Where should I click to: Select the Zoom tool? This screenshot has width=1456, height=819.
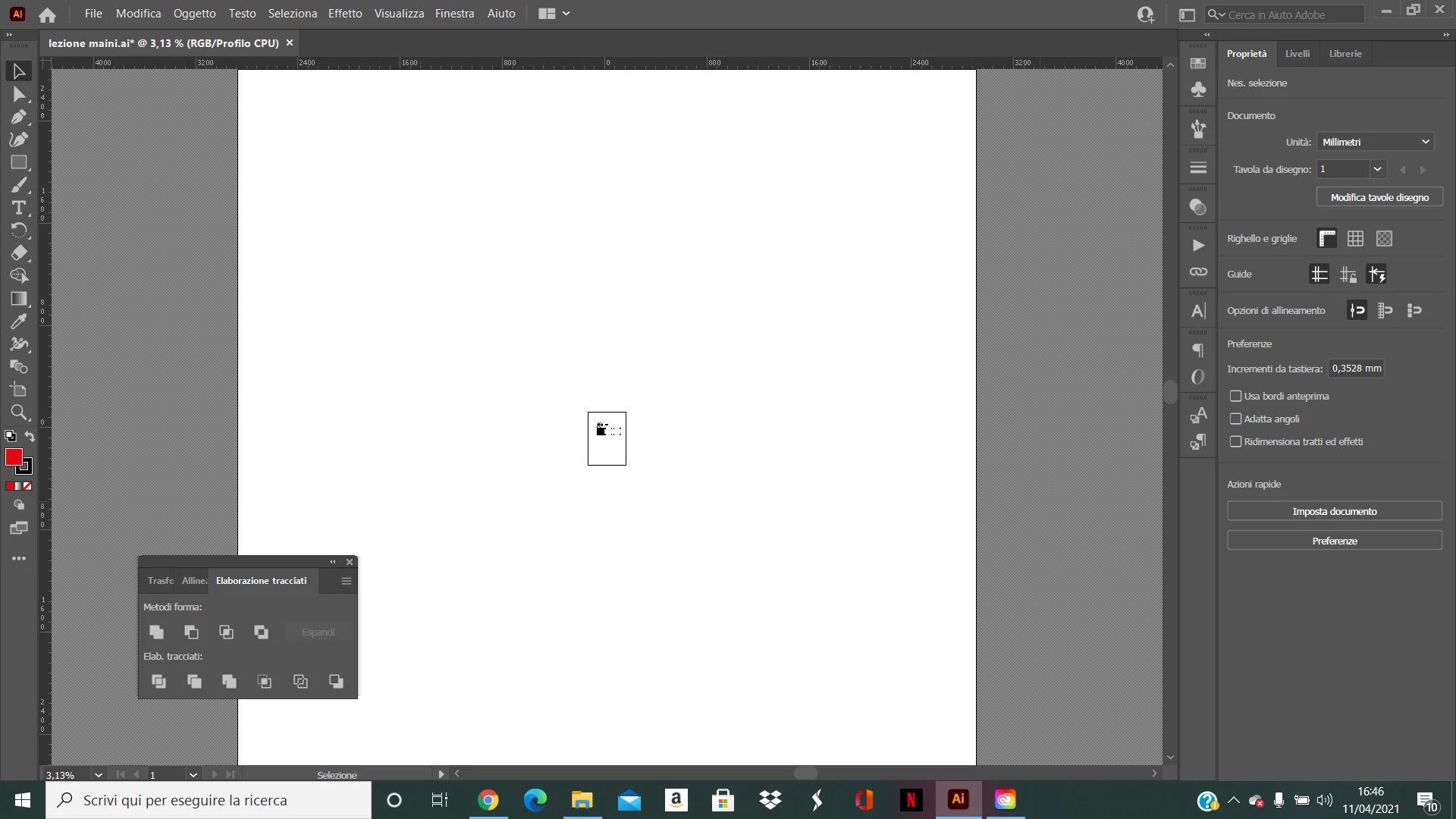(x=18, y=413)
